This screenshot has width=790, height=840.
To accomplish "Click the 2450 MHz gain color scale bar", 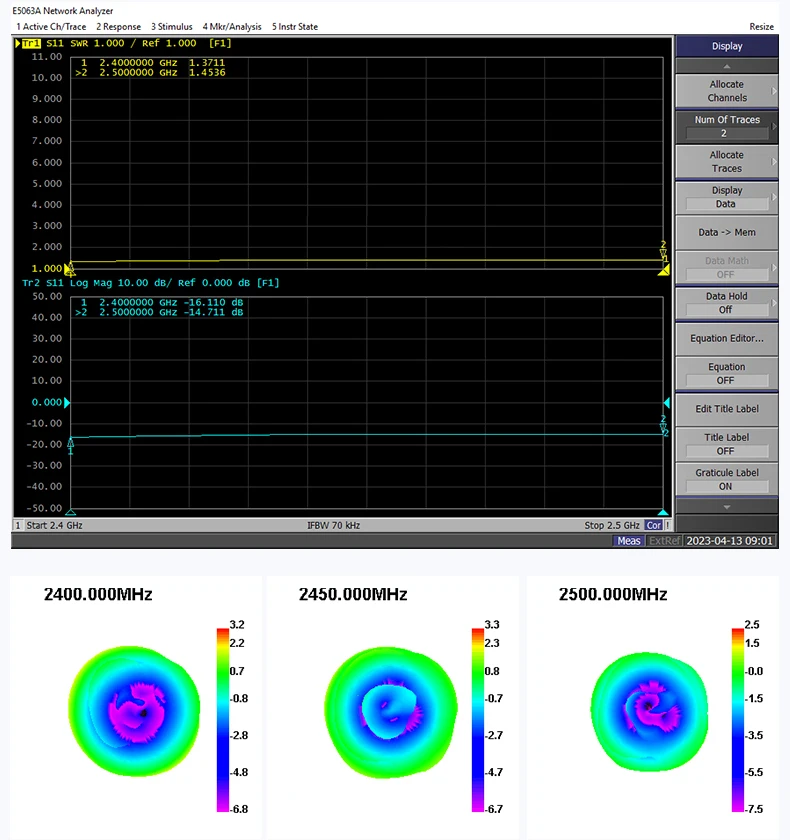I will click(x=478, y=720).
